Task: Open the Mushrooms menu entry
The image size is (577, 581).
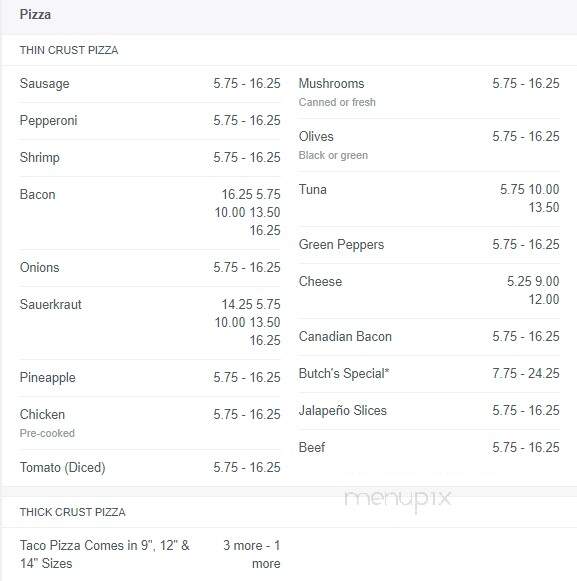Action: coord(429,92)
